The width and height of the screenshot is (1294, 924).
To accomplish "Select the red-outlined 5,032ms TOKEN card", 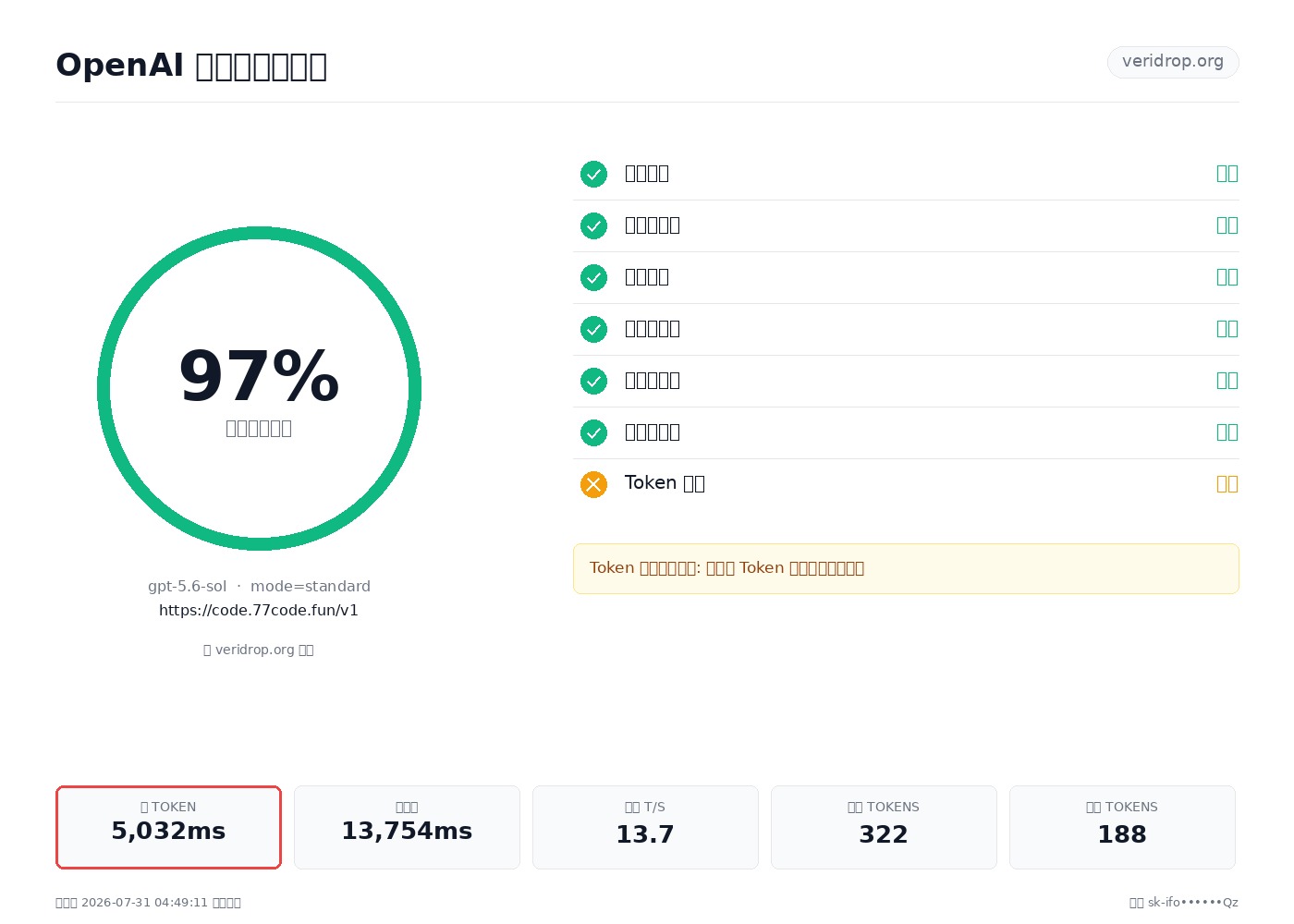I will (168, 827).
